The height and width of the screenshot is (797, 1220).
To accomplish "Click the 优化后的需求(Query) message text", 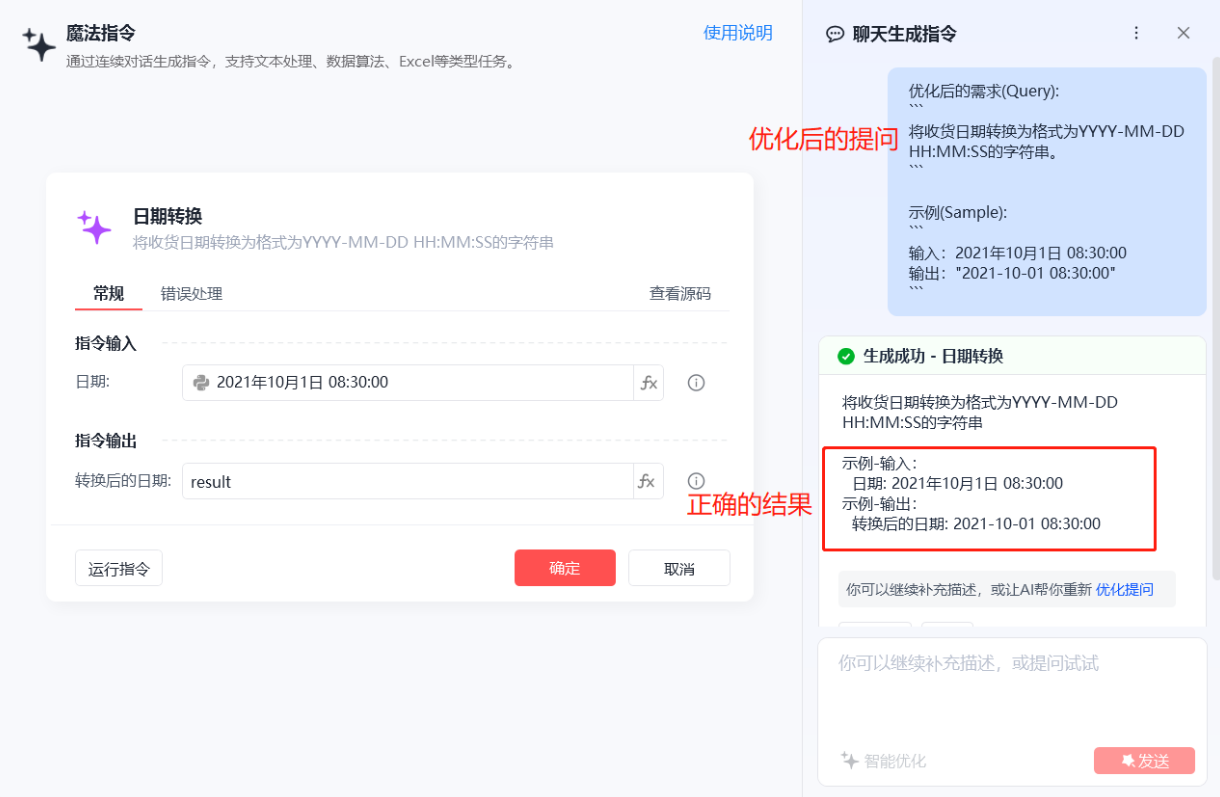I will (984, 91).
